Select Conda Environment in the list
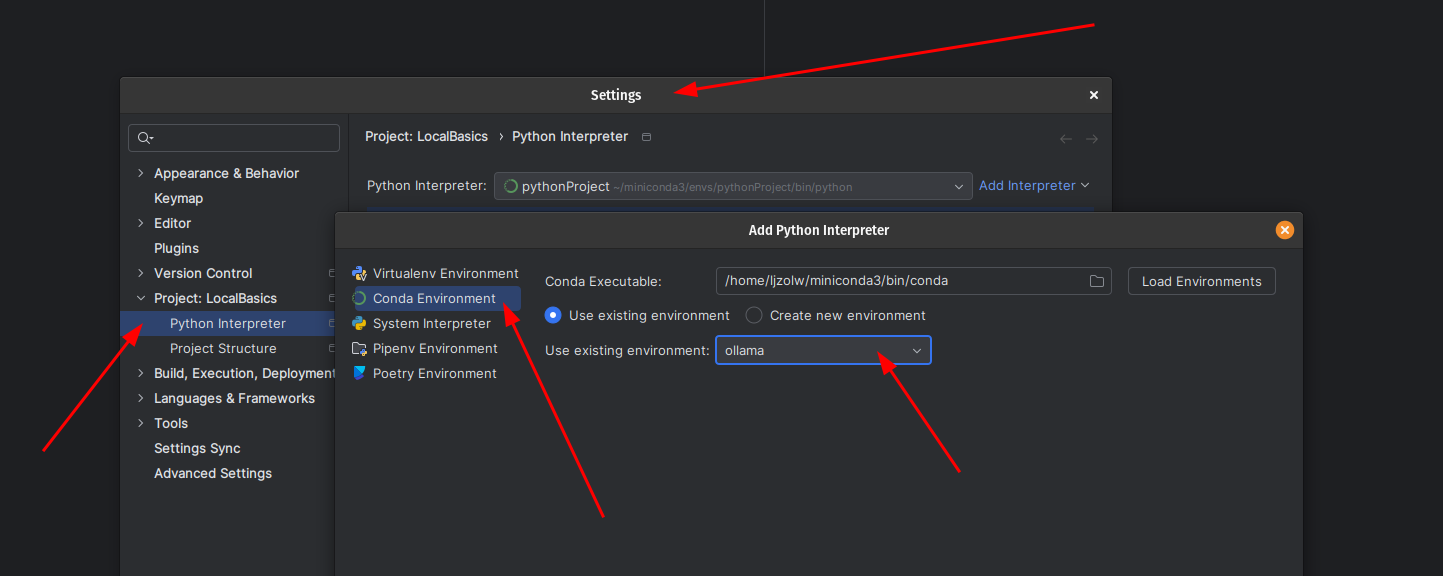Viewport: 1443px width, 576px height. point(434,298)
